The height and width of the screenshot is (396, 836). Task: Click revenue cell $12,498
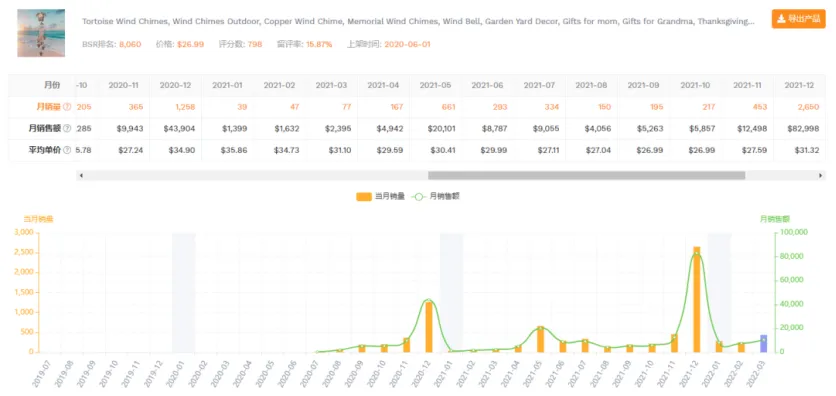coord(751,128)
